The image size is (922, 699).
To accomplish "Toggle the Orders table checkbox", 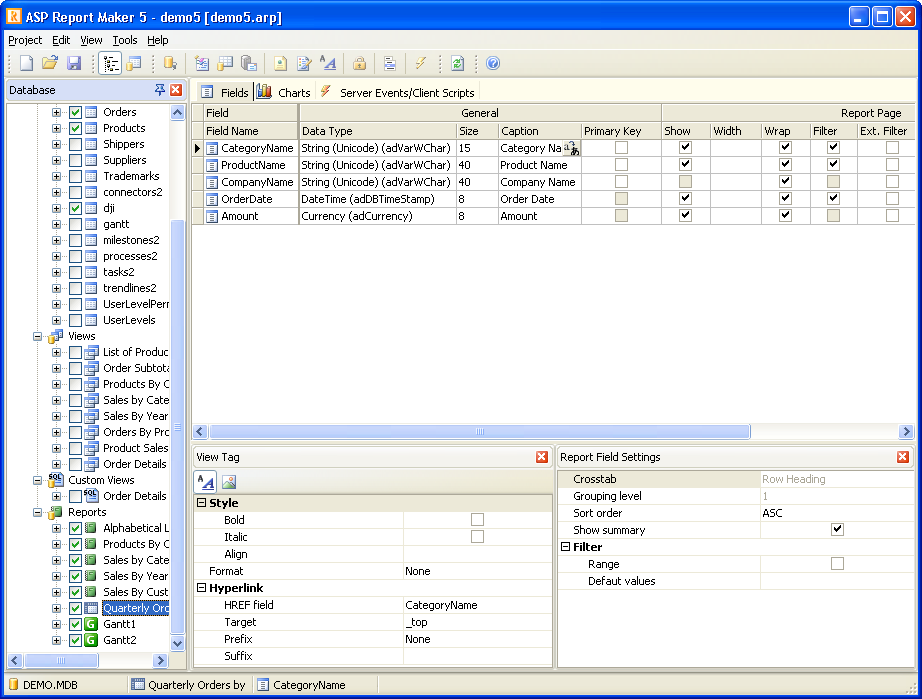I will (75, 112).
